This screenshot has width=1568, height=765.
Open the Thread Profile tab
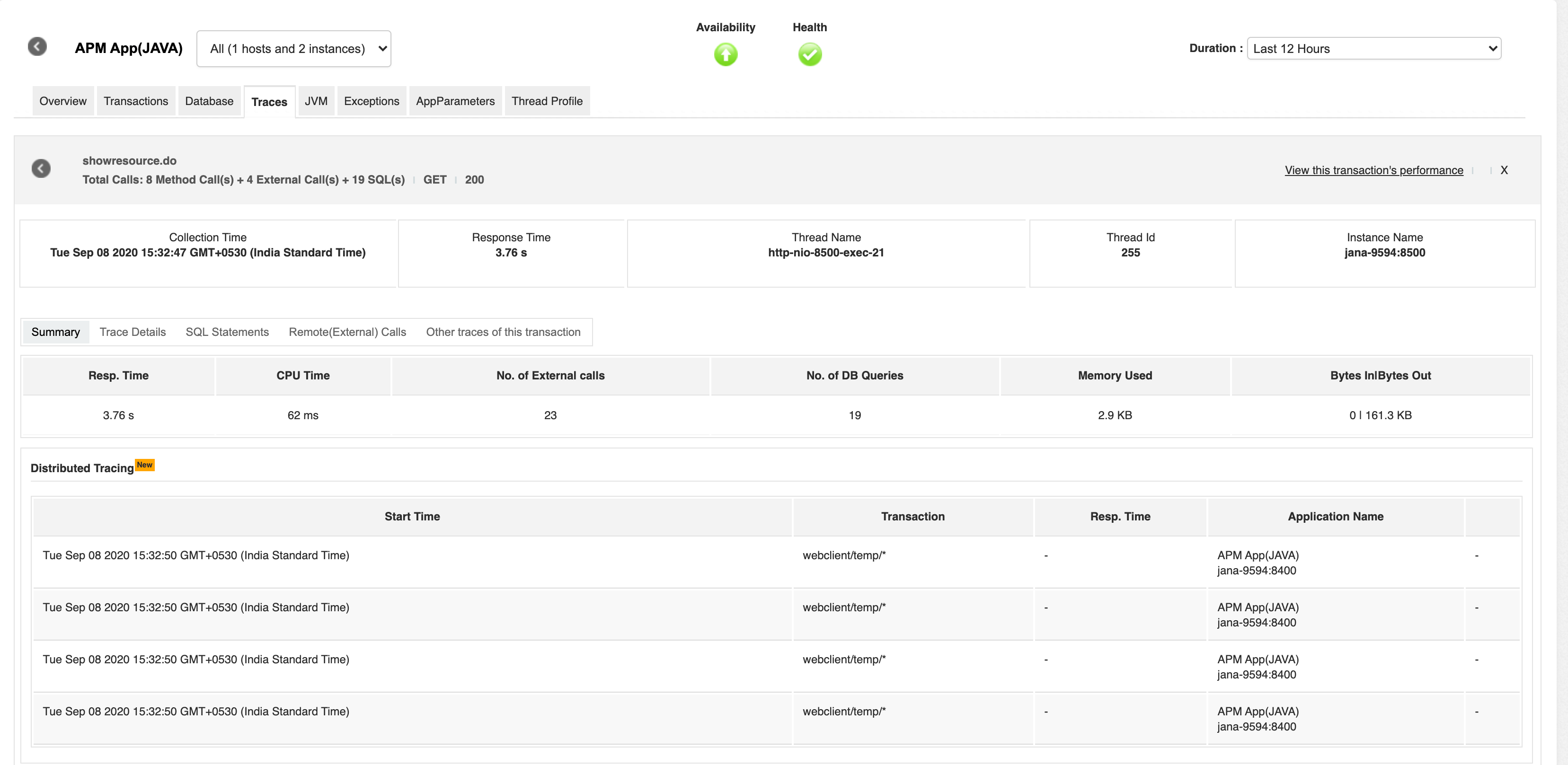547,101
